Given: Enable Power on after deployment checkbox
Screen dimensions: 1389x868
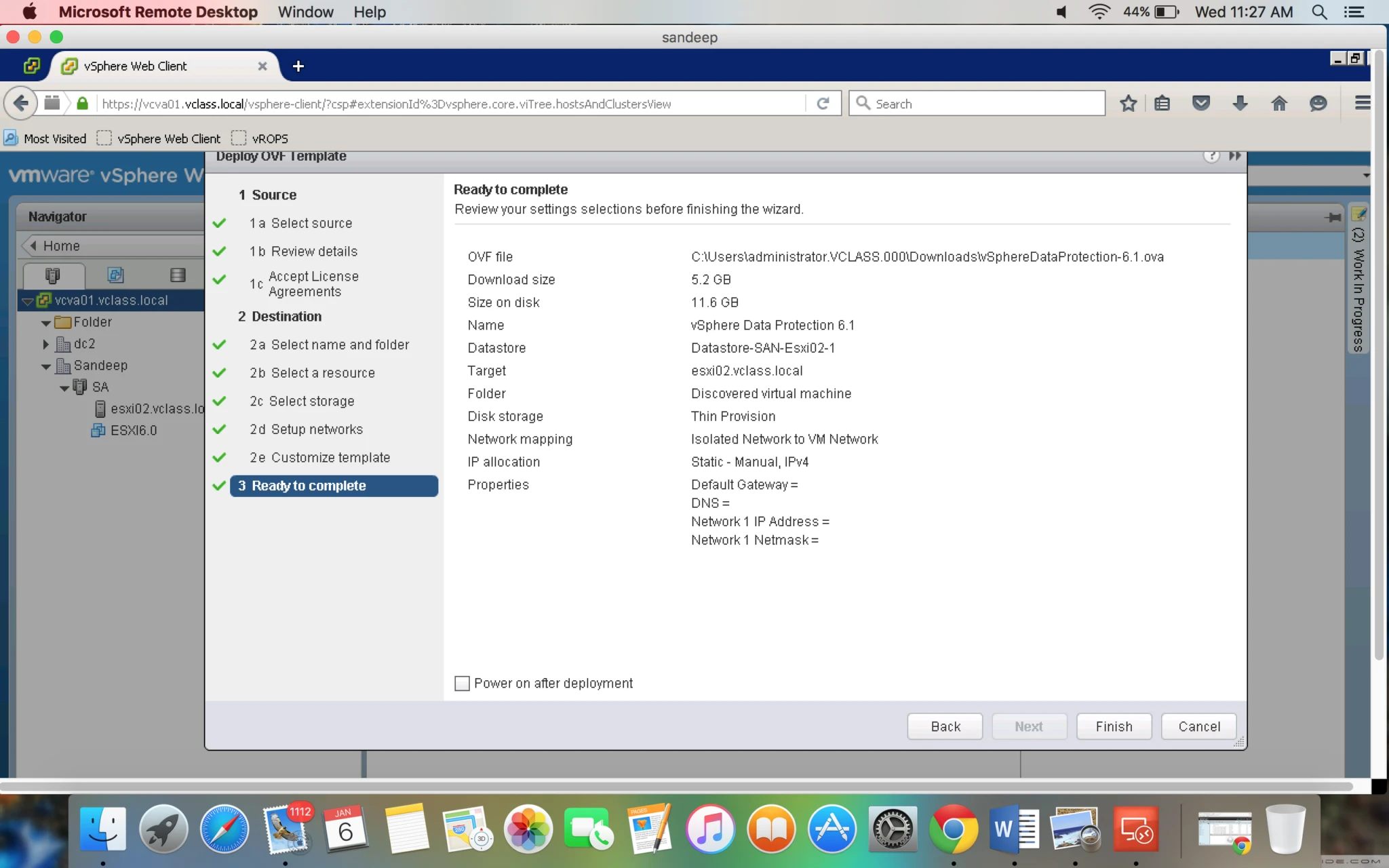Looking at the screenshot, I should 462,683.
